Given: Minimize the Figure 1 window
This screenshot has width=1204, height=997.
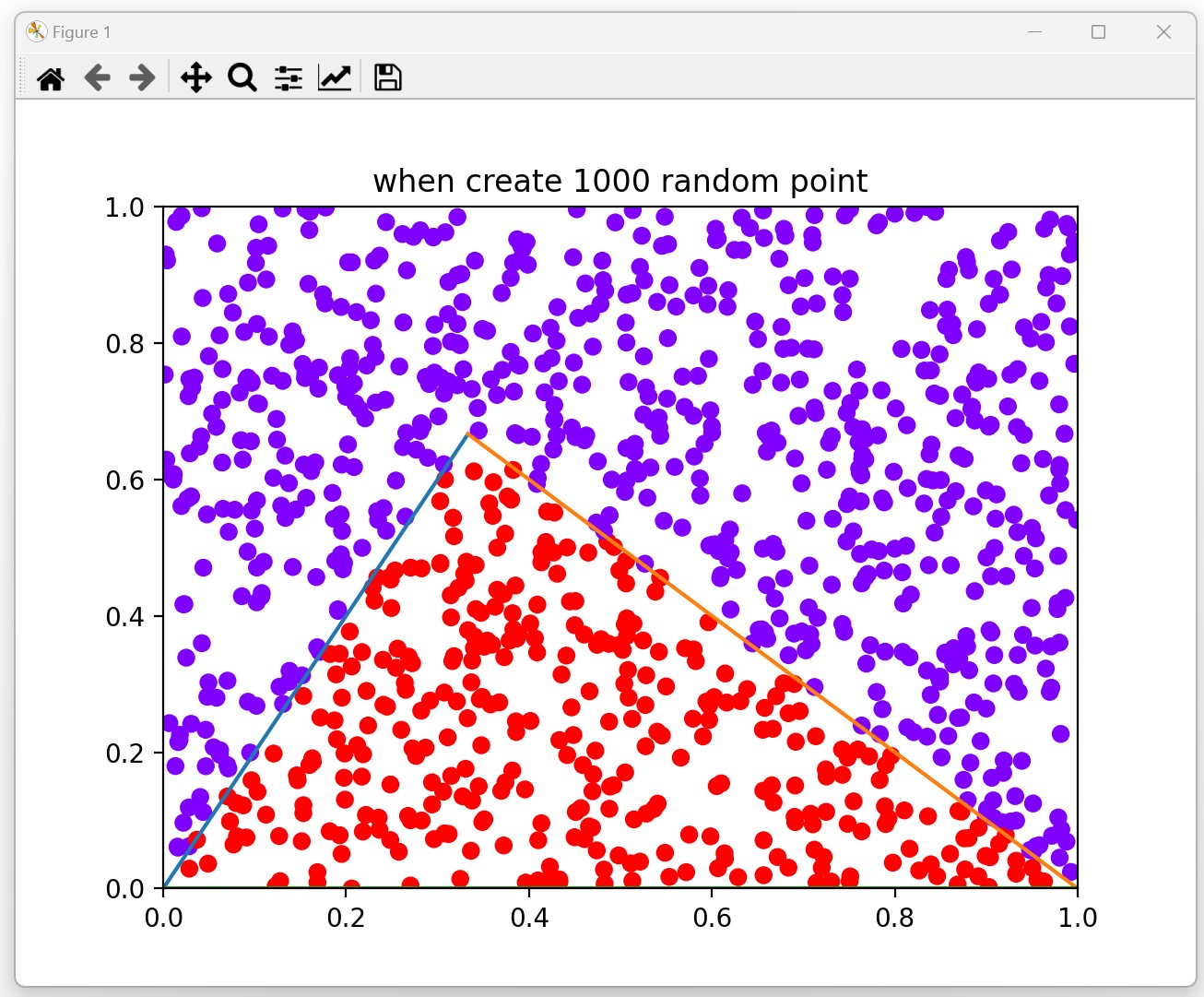Looking at the screenshot, I should (1034, 32).
